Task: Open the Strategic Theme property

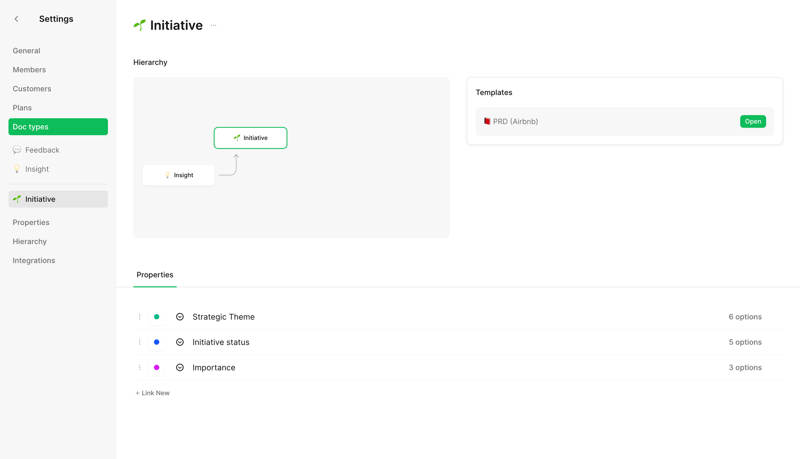Action: [223, 317]
